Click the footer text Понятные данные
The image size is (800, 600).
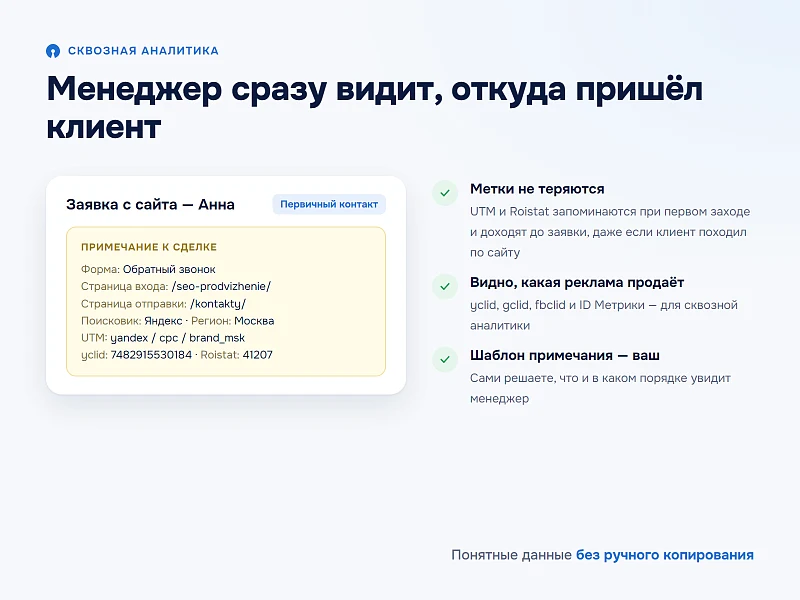click(511, 555)
